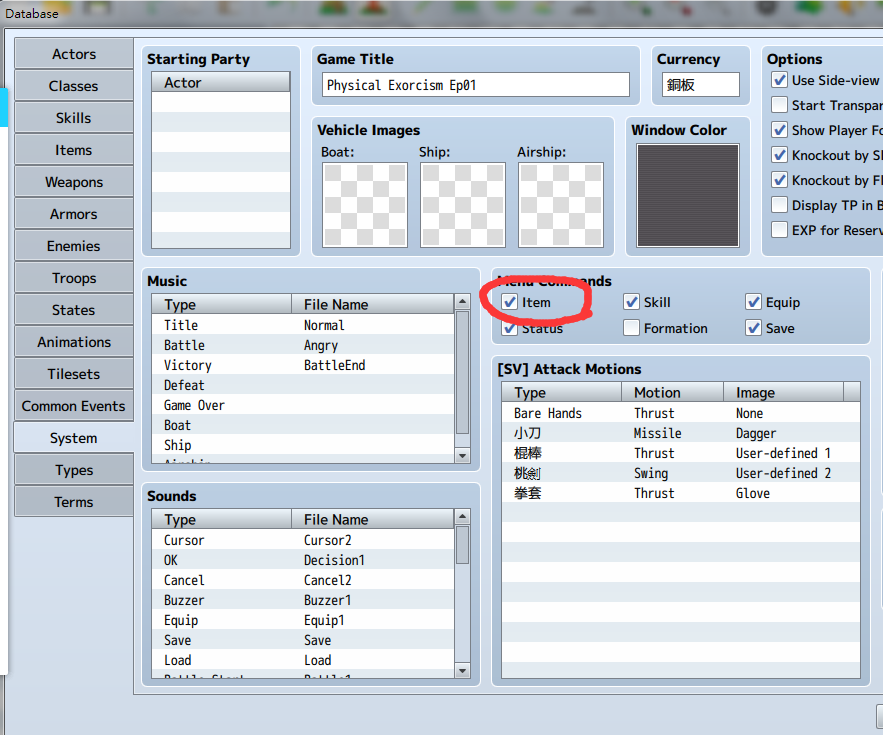
Task: Click the Music list scroll-up arrow
Action: point(462,301)
